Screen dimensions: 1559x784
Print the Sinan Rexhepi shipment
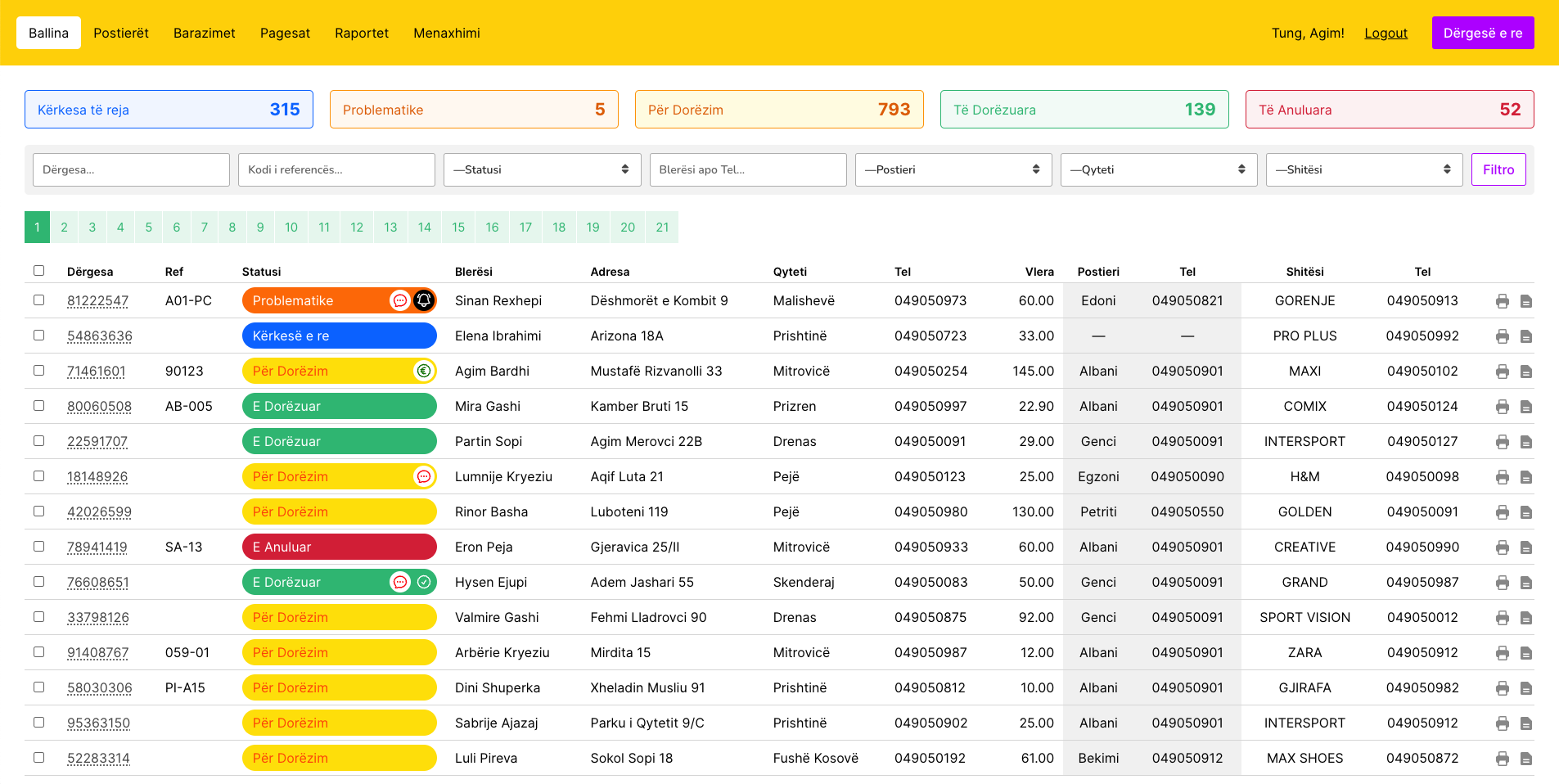[x=1503, y=301]
